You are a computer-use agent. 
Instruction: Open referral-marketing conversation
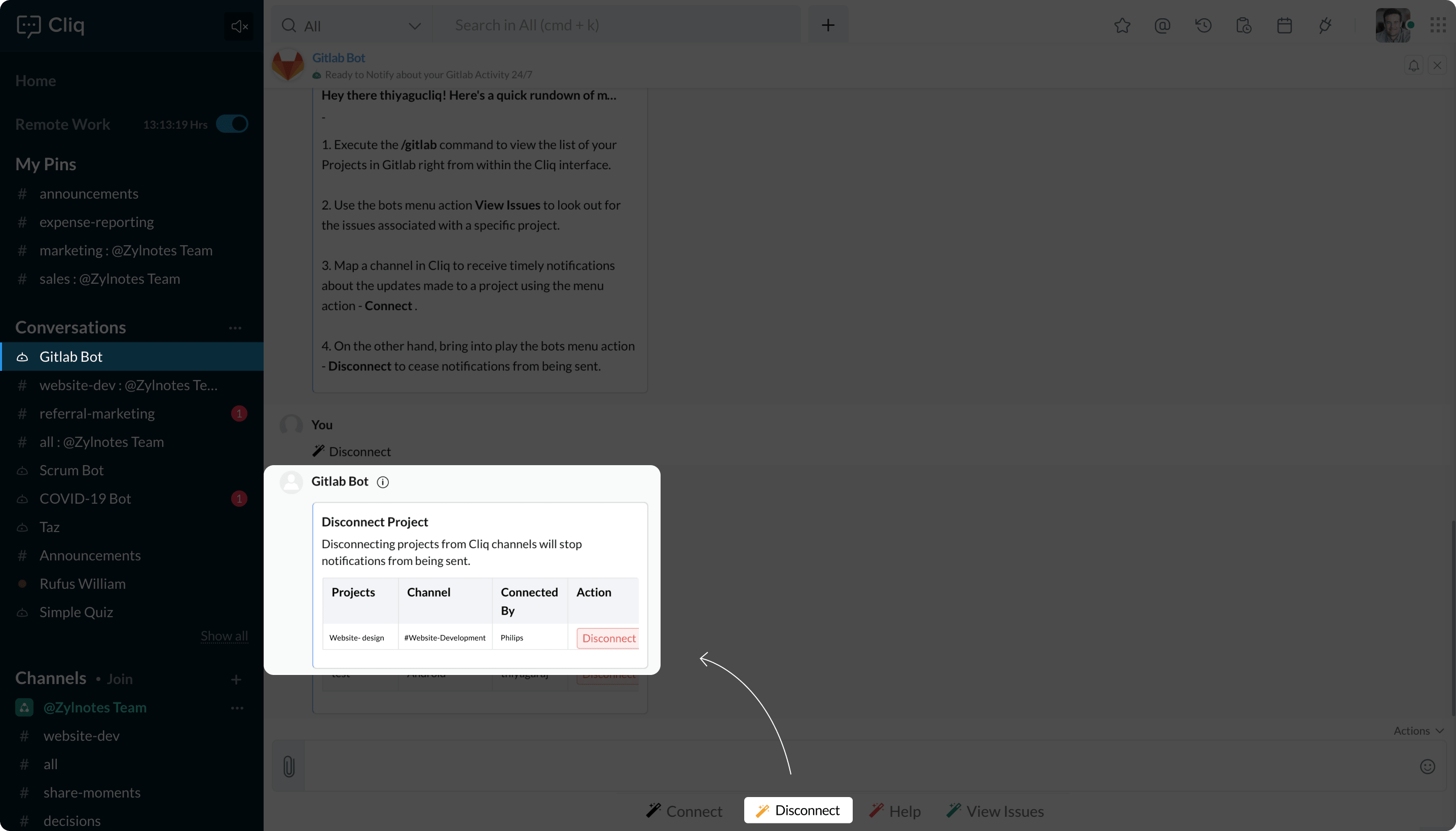click(x=131, y=414)
